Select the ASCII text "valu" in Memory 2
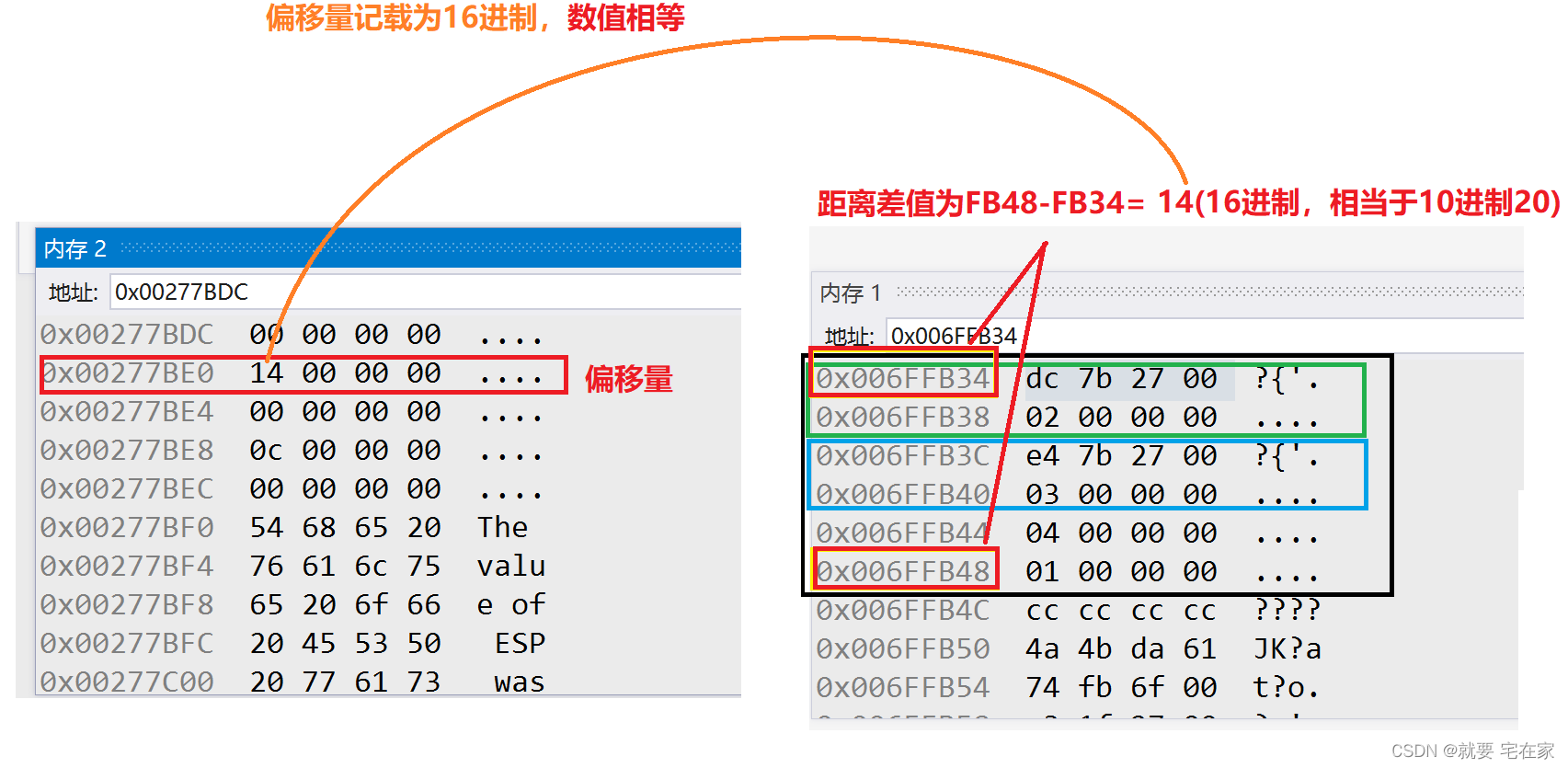 point(510,567)
